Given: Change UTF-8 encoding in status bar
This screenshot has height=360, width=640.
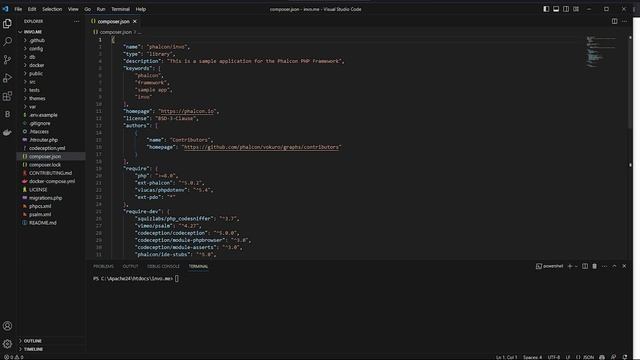Looking at the screenshot, I should point(554,357).
